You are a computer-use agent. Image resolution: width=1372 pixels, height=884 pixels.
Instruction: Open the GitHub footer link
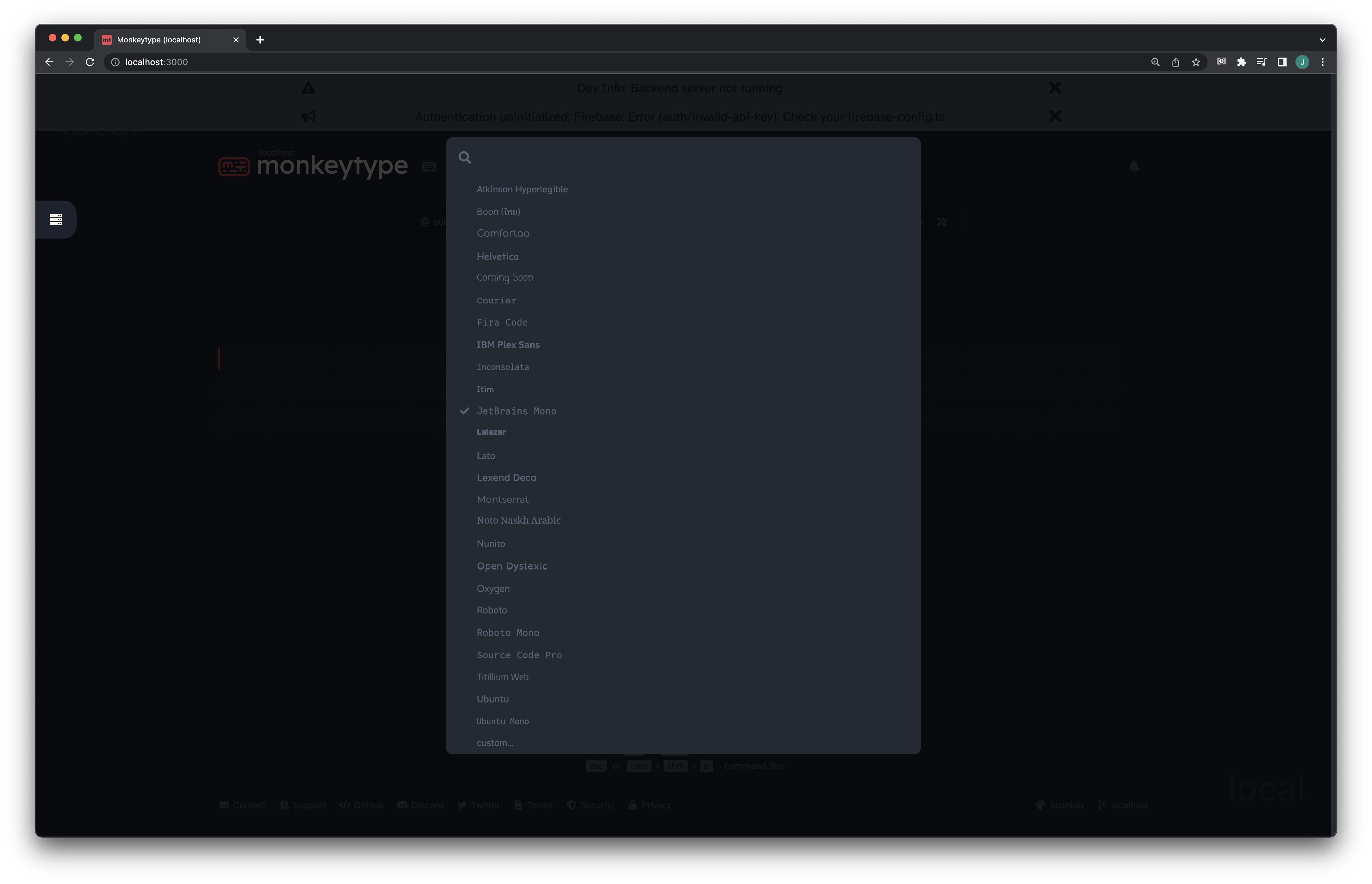point(361,805)
